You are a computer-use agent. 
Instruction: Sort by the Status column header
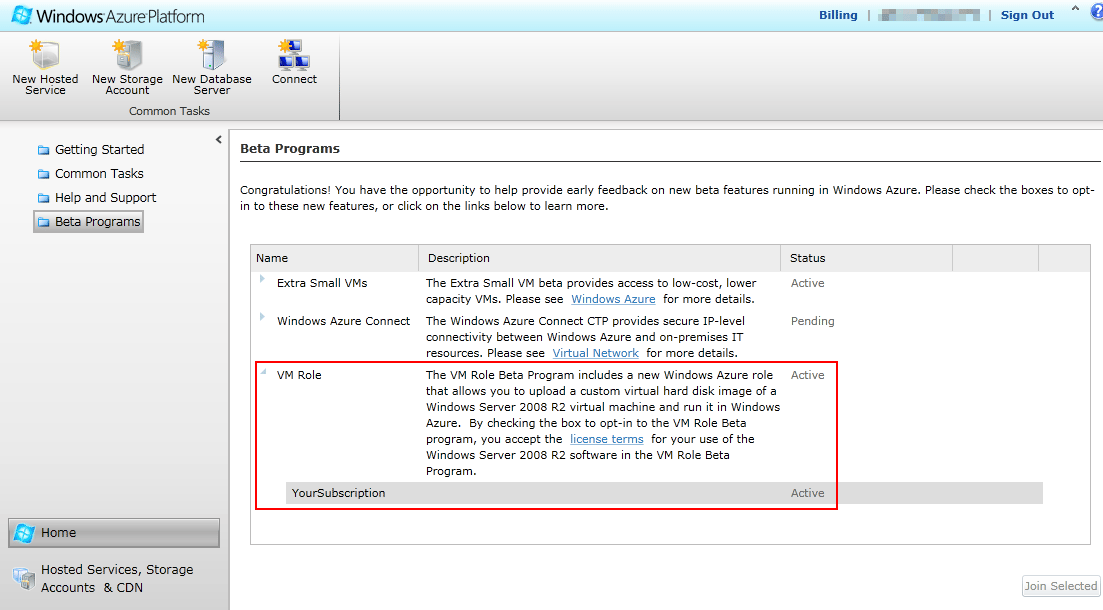coord(867,258)
